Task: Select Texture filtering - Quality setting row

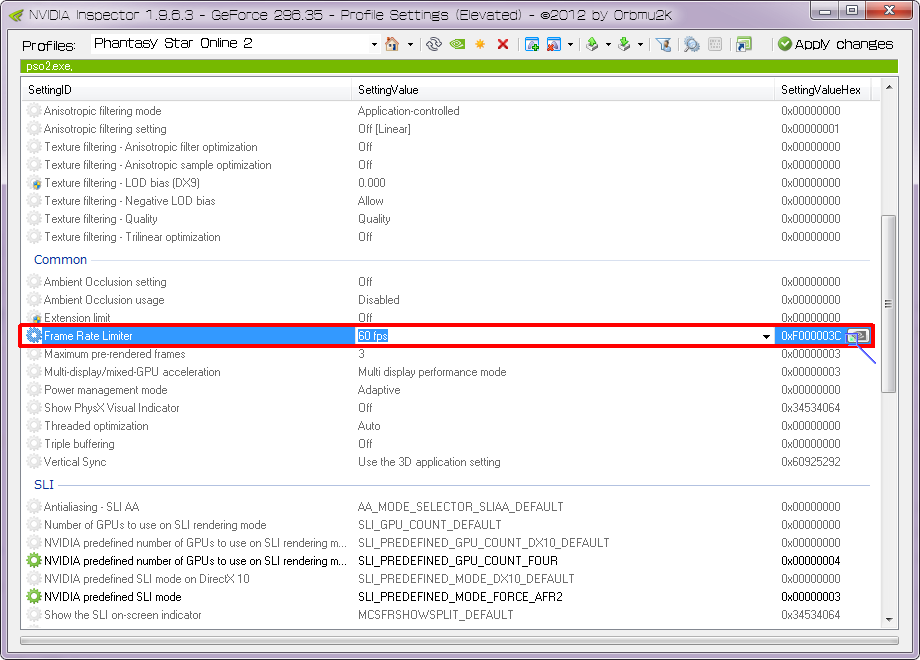Action: 449,219
